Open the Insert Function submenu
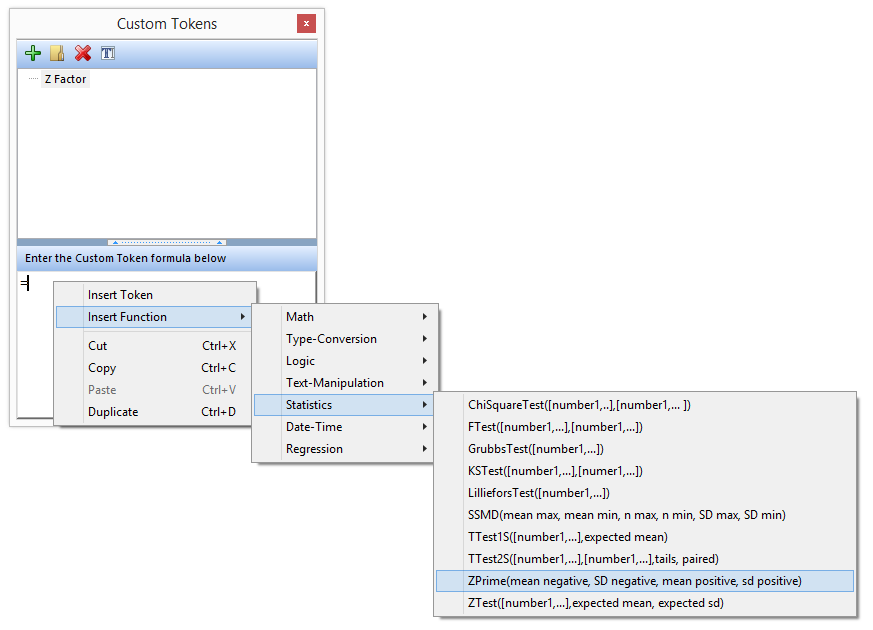Image resolution: width=873 pixels, height=630 pixels. (x=128, y=317)
